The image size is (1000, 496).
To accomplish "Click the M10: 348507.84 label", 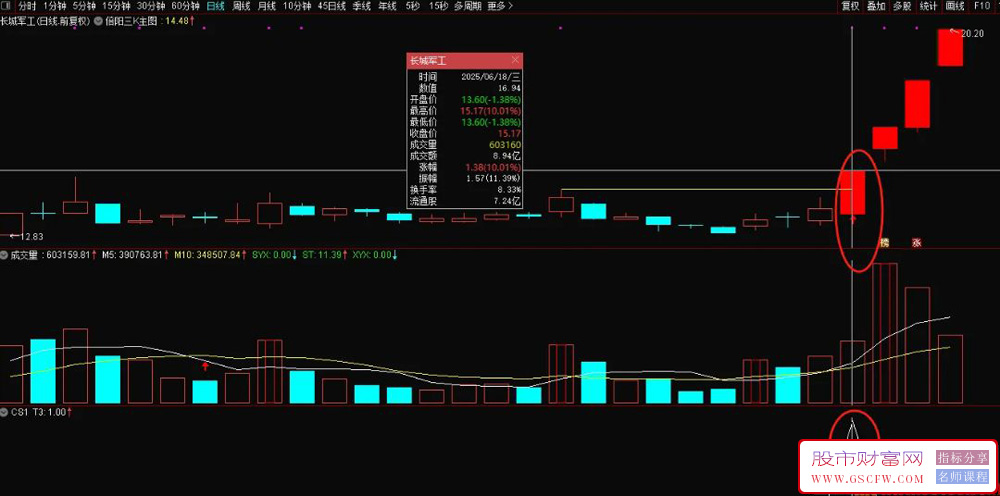I will pos(210,255).
